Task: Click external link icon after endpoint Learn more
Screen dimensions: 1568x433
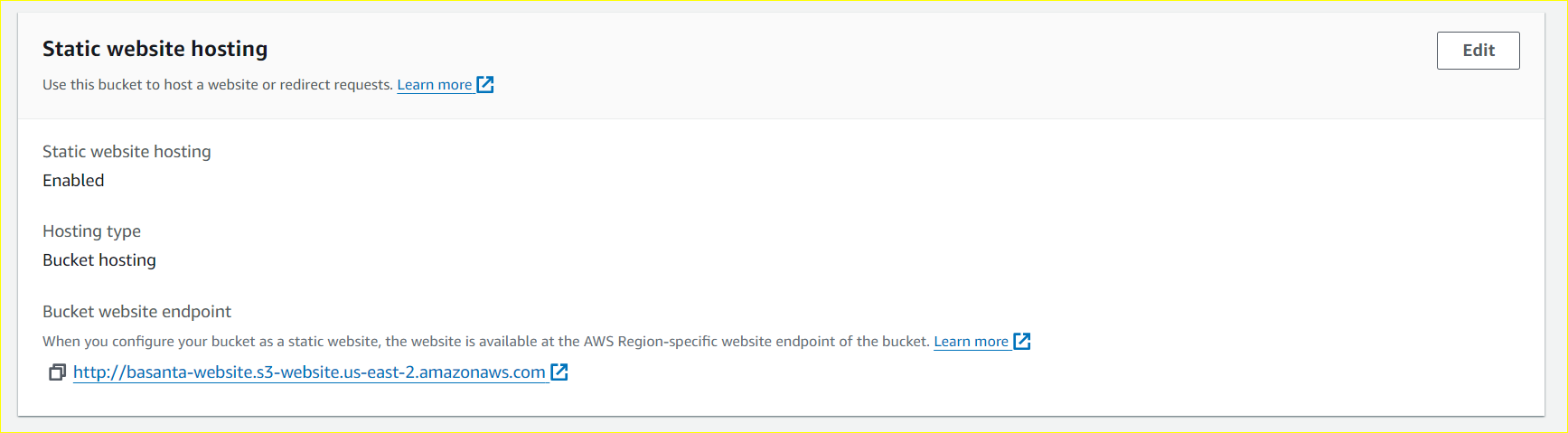Action: click(x=1022, y=342)
